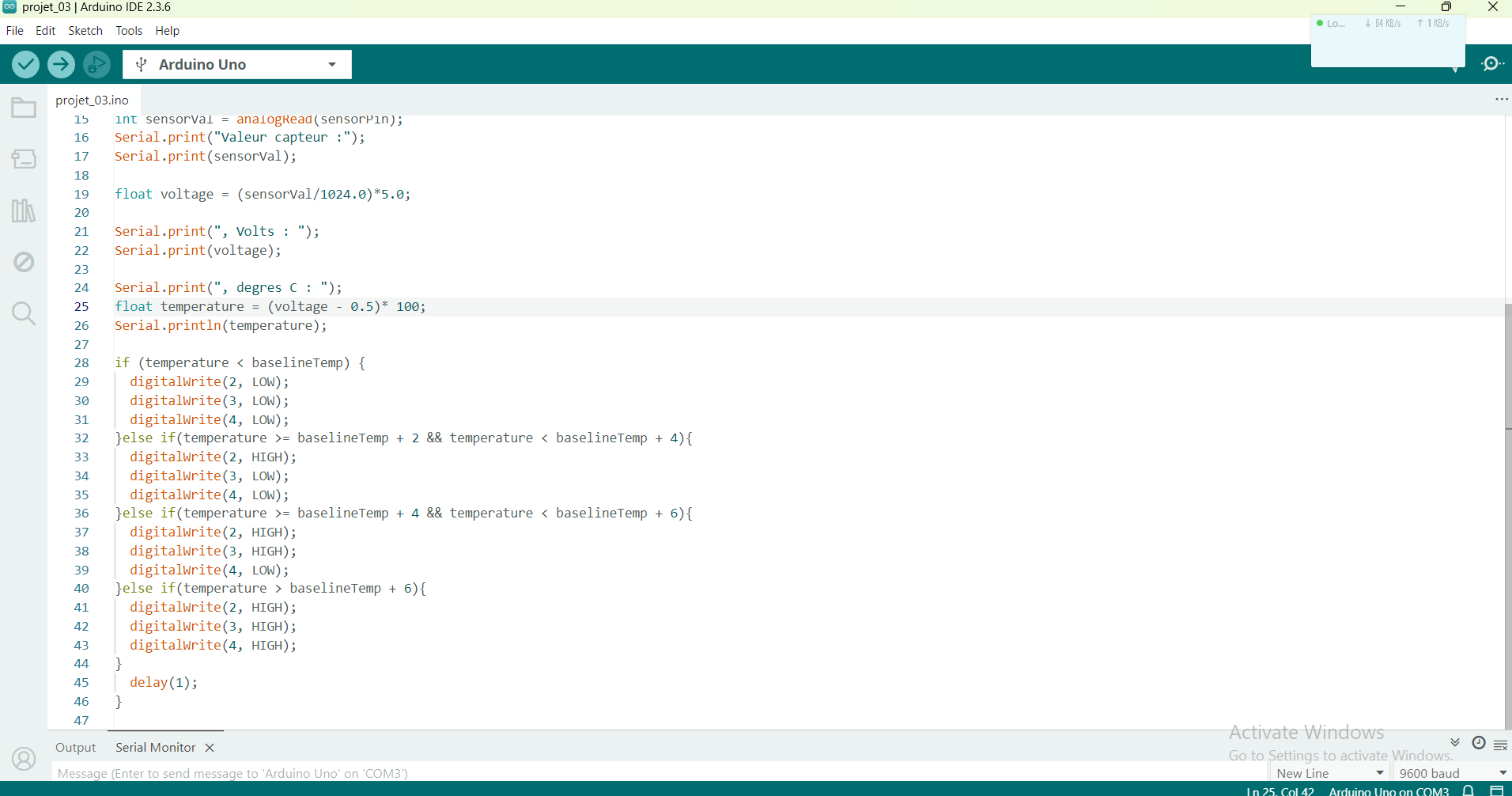Close the Serial Monitor tab
This screenshot has height=796, width=1512.
210,747
